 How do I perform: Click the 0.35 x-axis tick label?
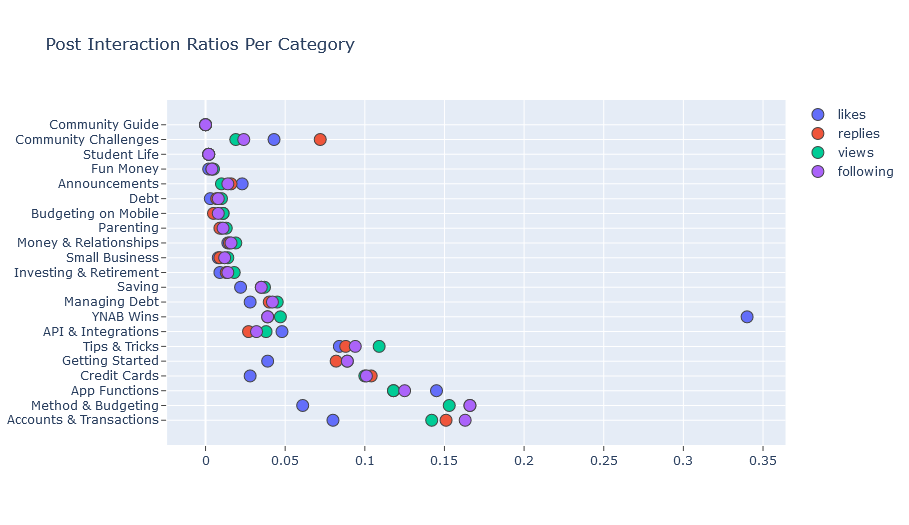point(762,461)
